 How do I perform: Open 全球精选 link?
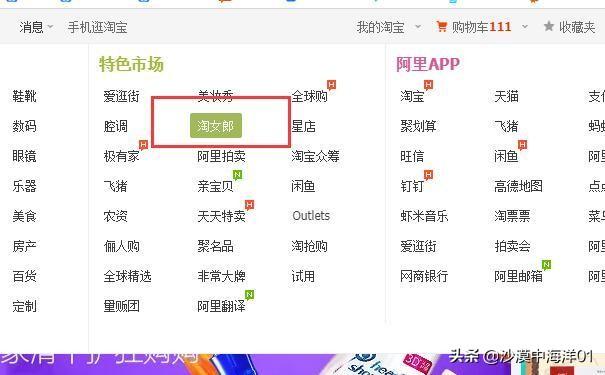pyautogui.click(x=127, y=276)
